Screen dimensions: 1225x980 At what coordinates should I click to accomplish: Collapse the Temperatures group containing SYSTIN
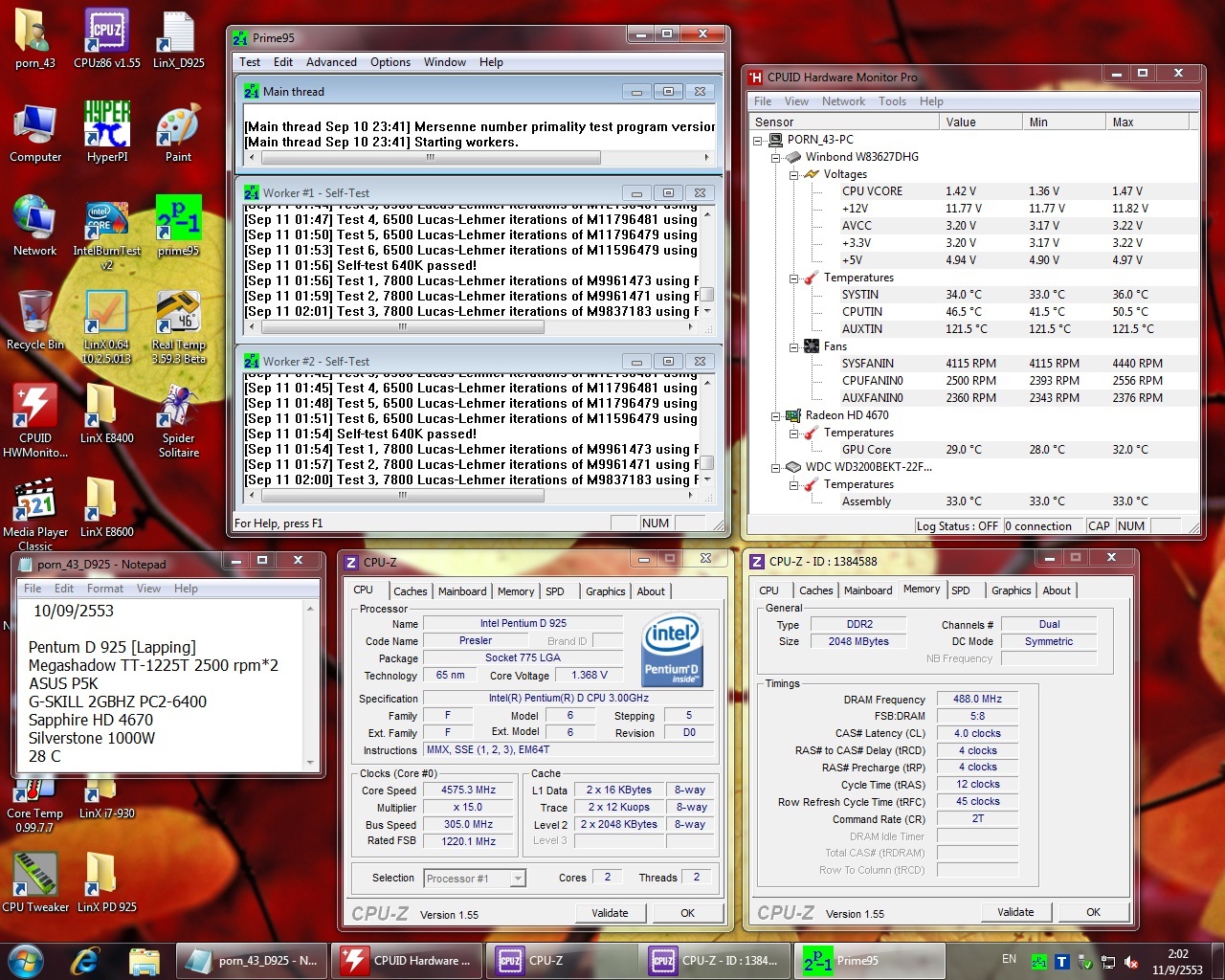794,278
